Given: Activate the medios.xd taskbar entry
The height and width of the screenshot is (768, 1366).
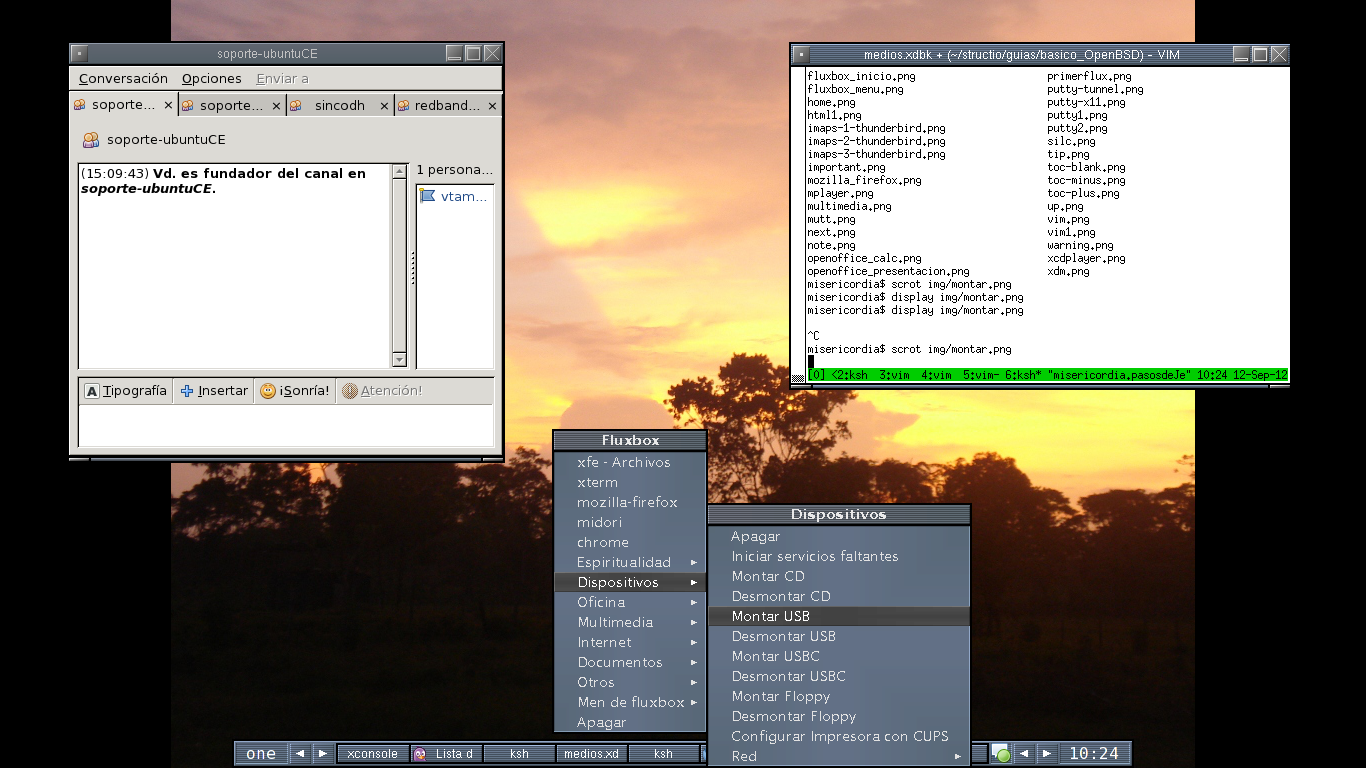Looking at the screenshot, I should pos(591,754).
